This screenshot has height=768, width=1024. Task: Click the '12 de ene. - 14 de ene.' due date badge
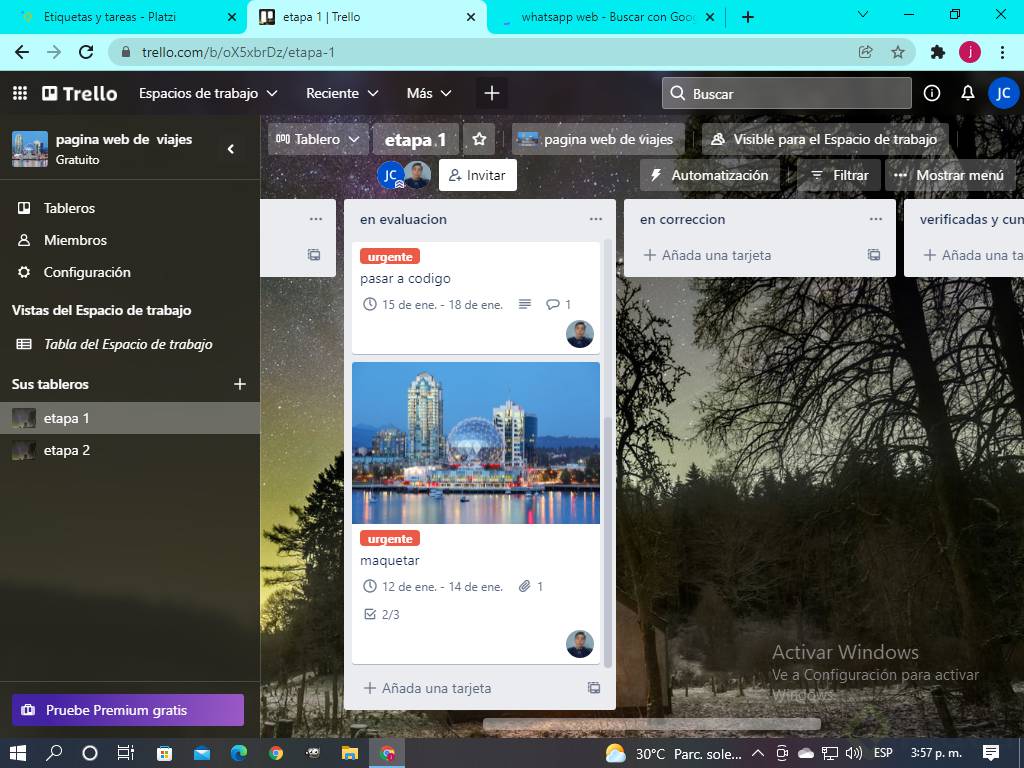(x=433, y=586)
